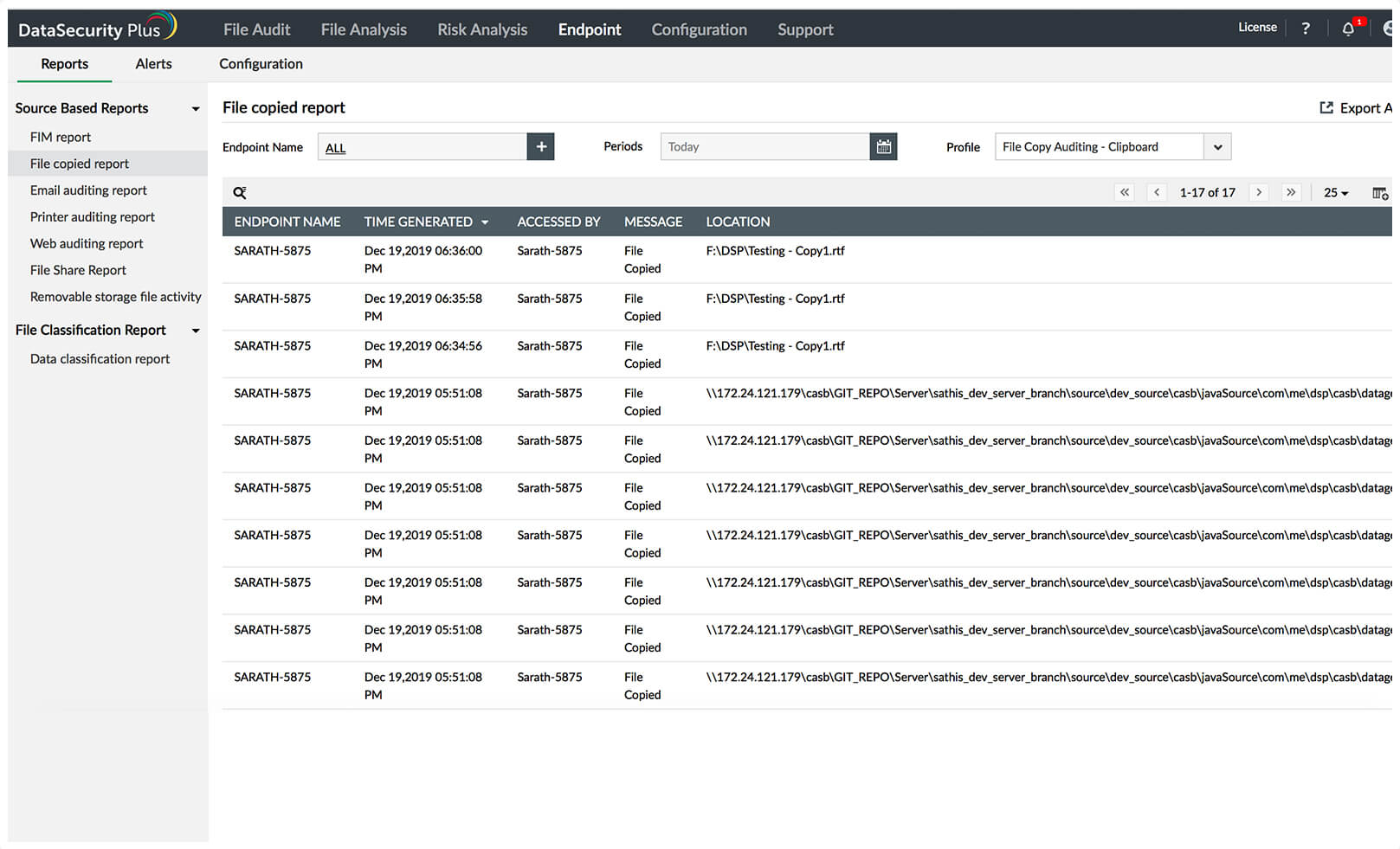Click the add endpoint plus icon
The image size is (1400, 849).
pyautogui.click(x=540, y=146)
